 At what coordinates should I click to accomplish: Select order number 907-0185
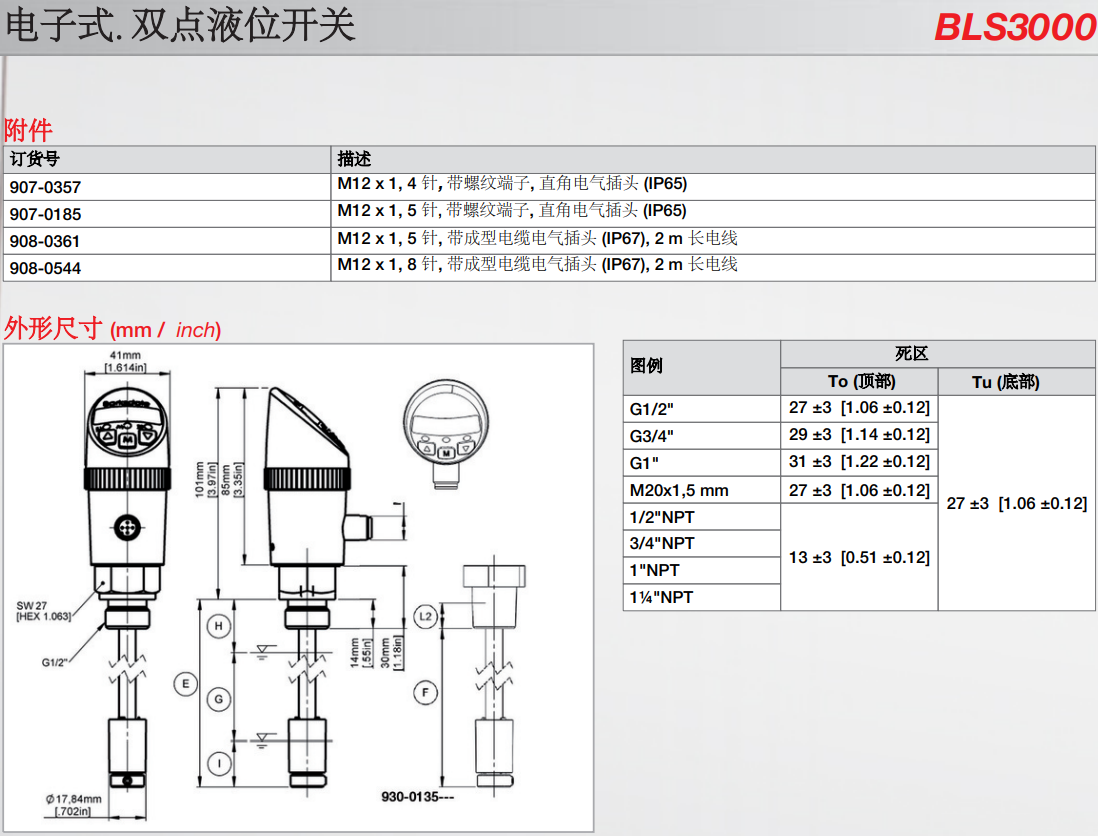pyautogui.click(x=46, y=214)
